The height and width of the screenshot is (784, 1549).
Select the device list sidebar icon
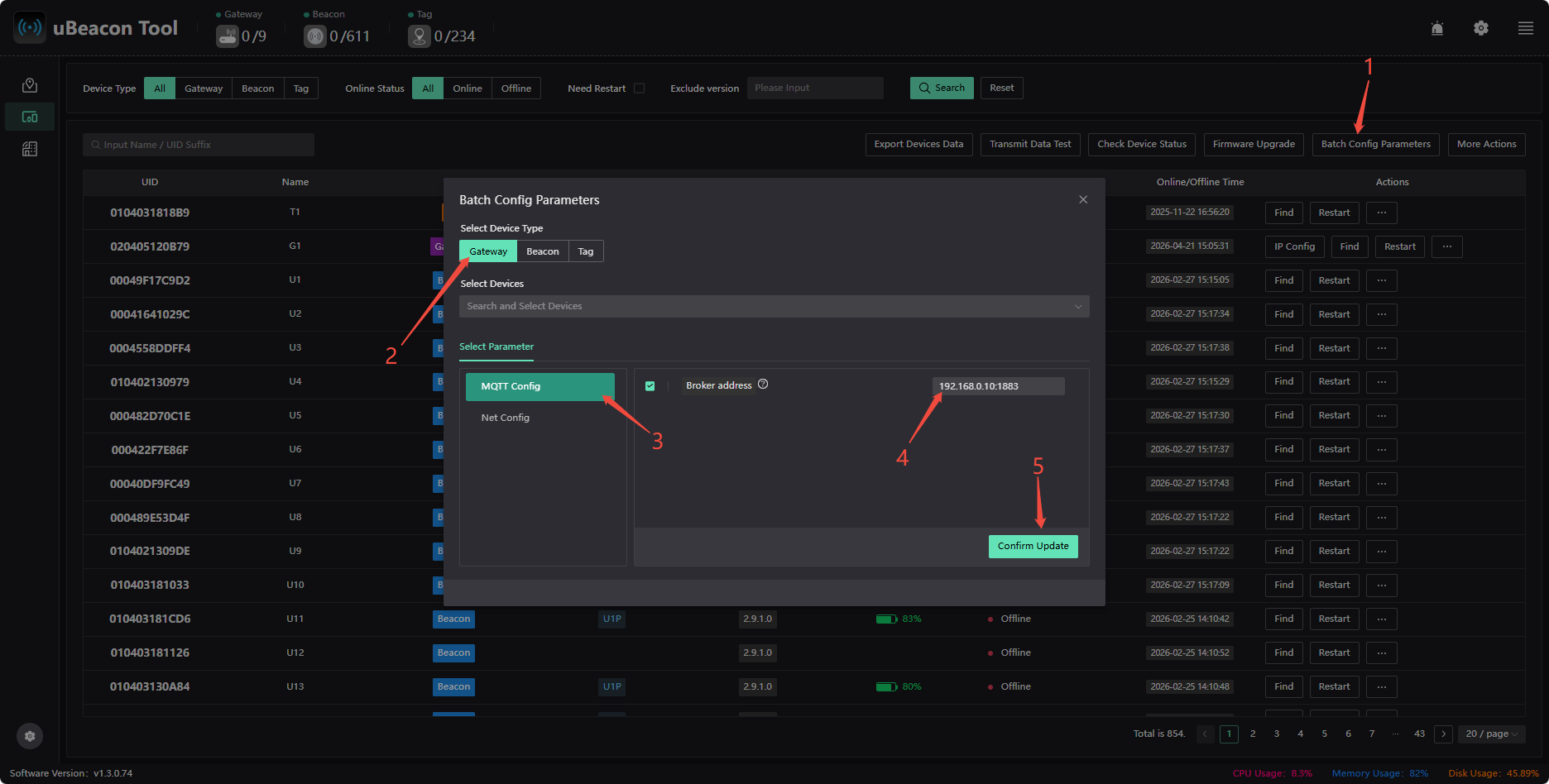point(30,117)
